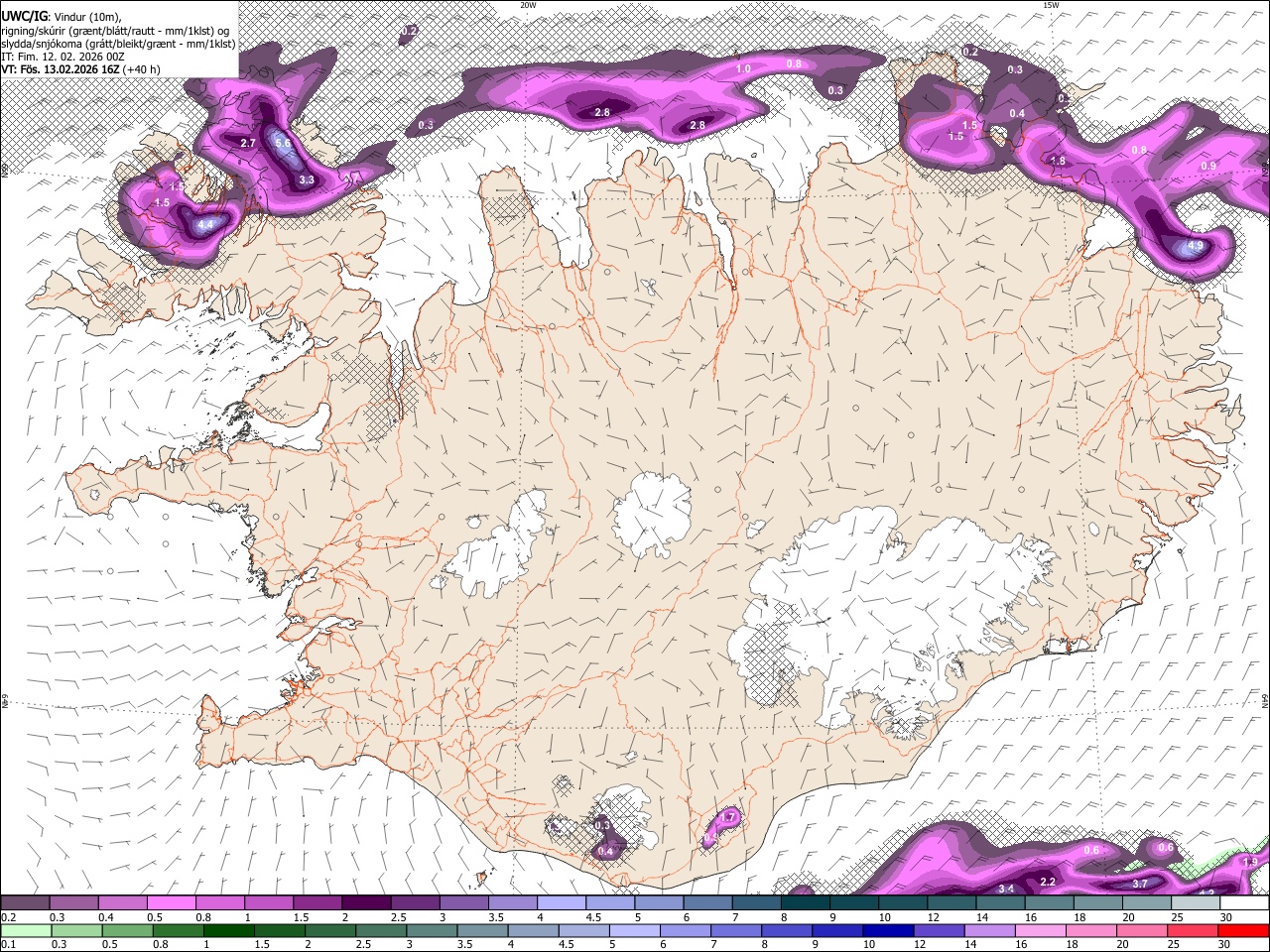Click the 1.0 precipitation label north of Iceland
The image size is (1270, 952).
point(743,68)
